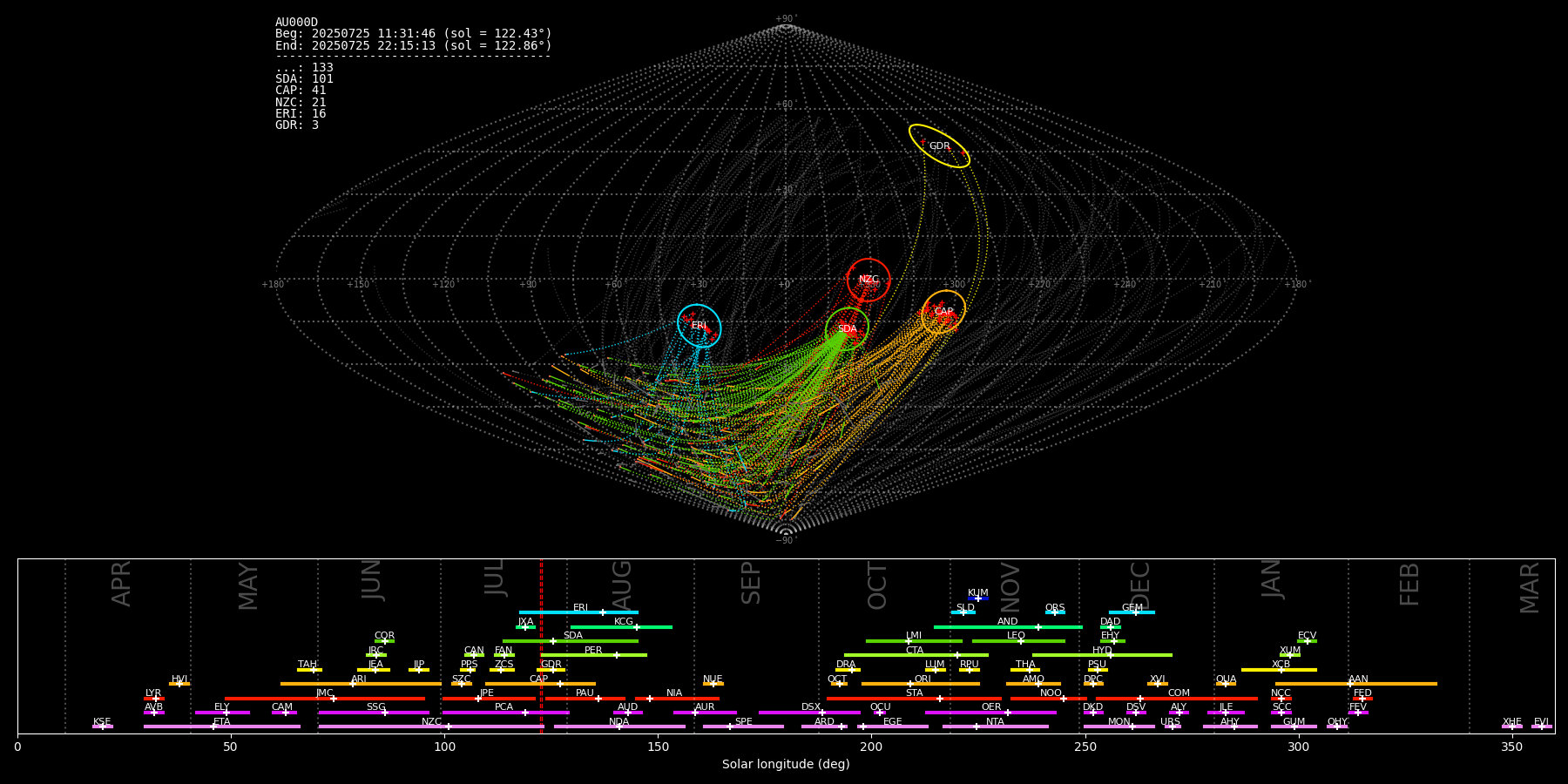The image size is (1568, 784).
Task: Click the CTA shower bar in timeline
Action: [x=916, y=655]
